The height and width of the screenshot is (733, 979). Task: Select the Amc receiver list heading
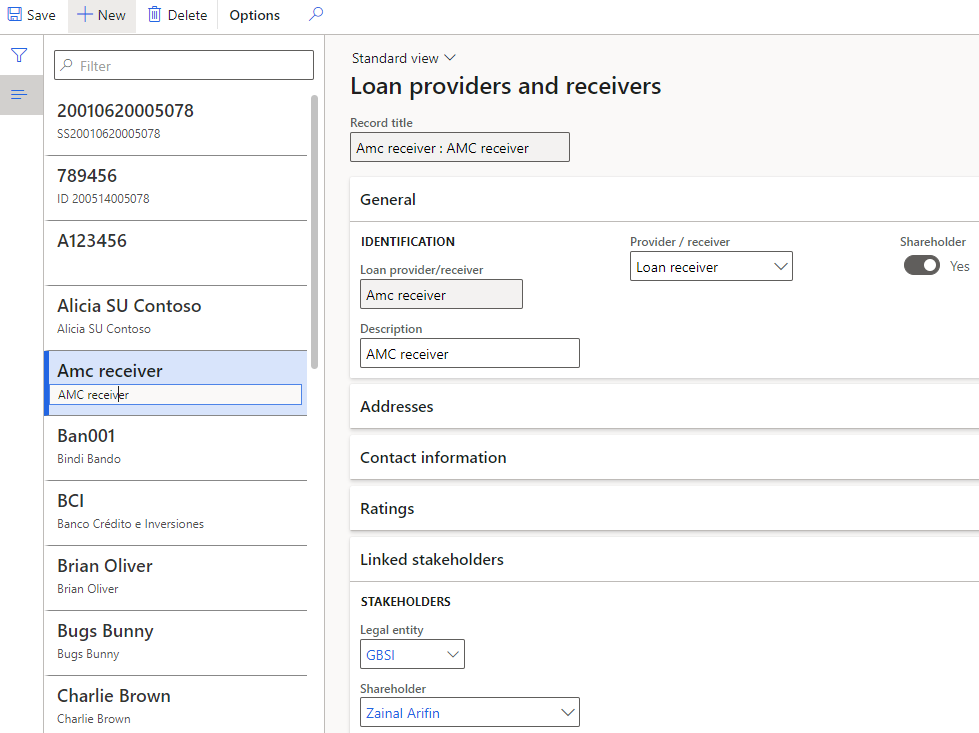[110, 371]
